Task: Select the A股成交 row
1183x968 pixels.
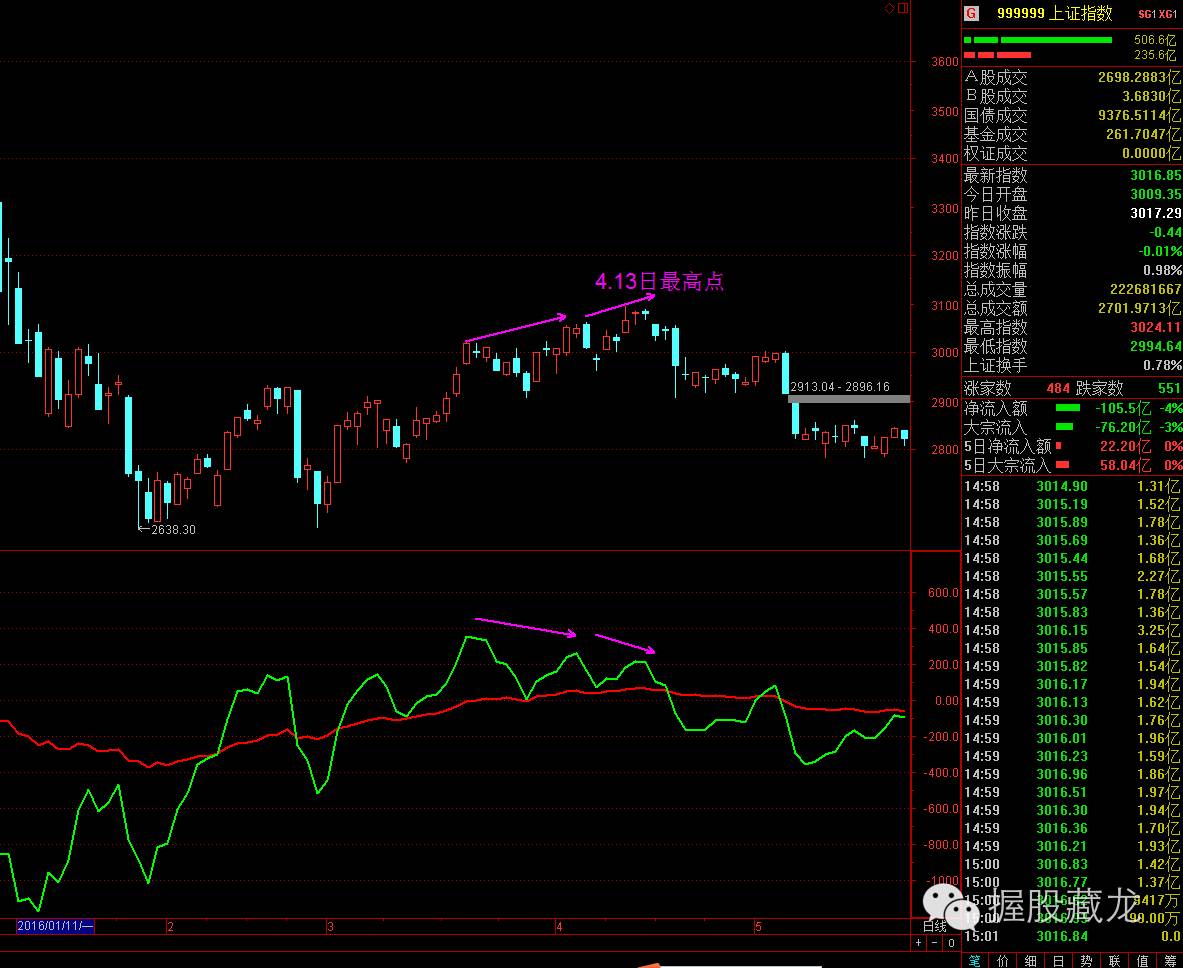Action: pyautogui.click(x=1072, y=77)
